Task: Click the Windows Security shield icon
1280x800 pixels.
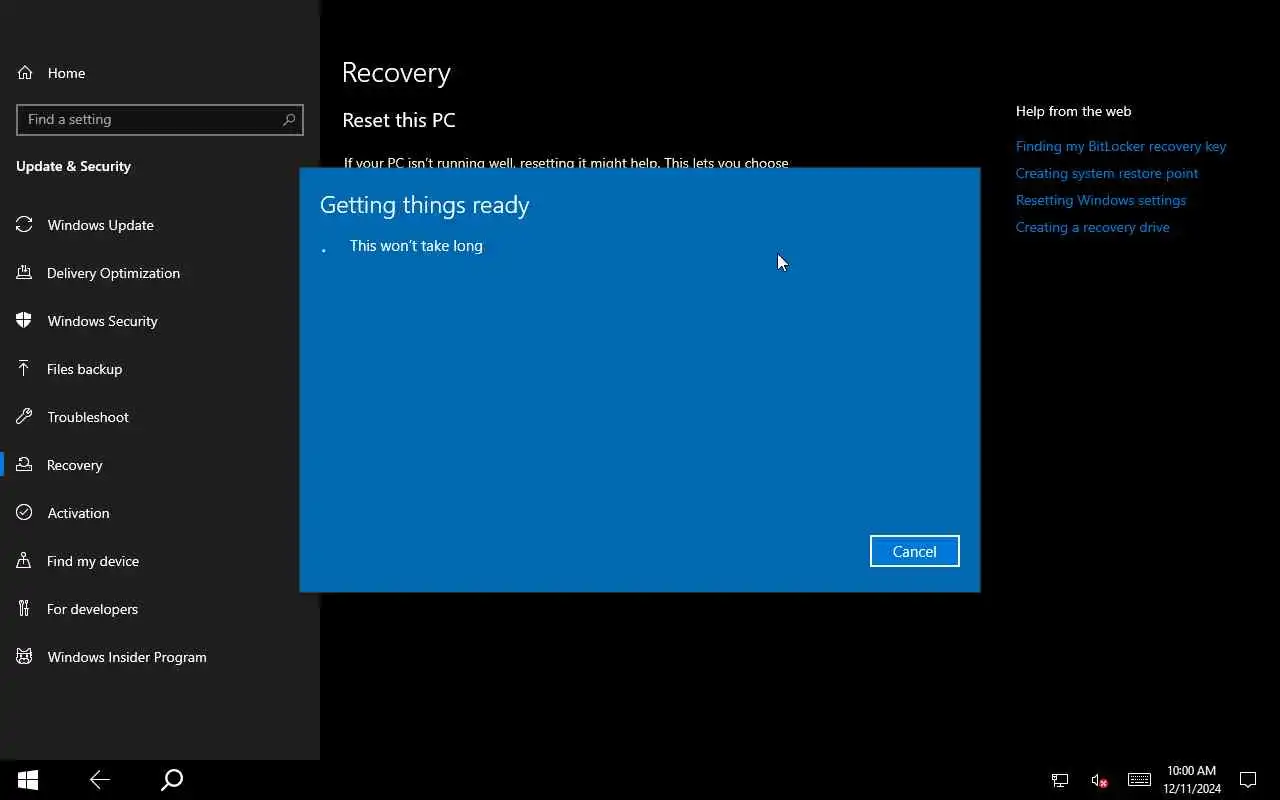Action: coord(24,321)
